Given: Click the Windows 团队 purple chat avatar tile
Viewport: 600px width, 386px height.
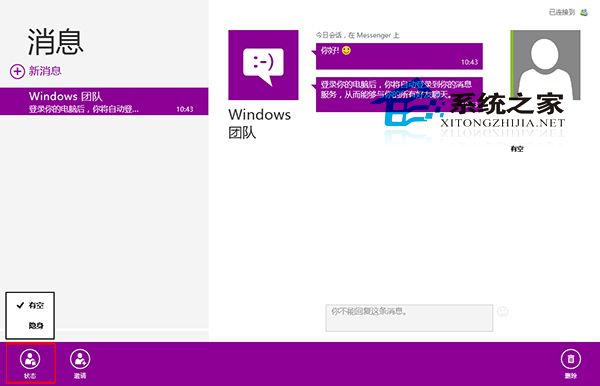Looking at the screenshot, I should click(x=263, y=65).
